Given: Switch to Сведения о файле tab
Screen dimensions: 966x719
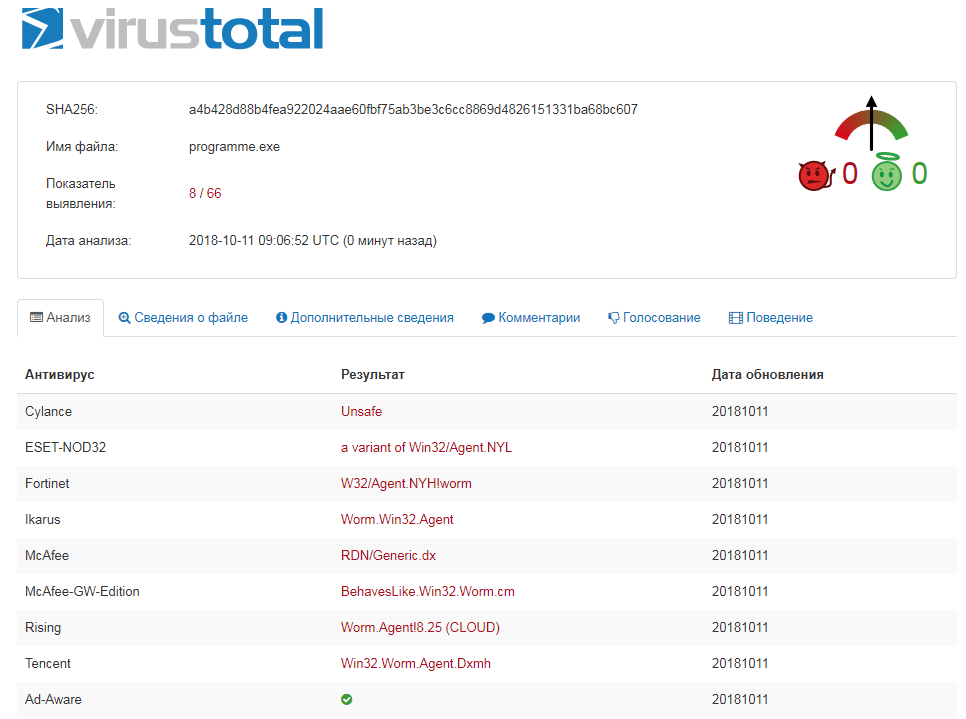Looking at the screenshot, I should [183, 317].
